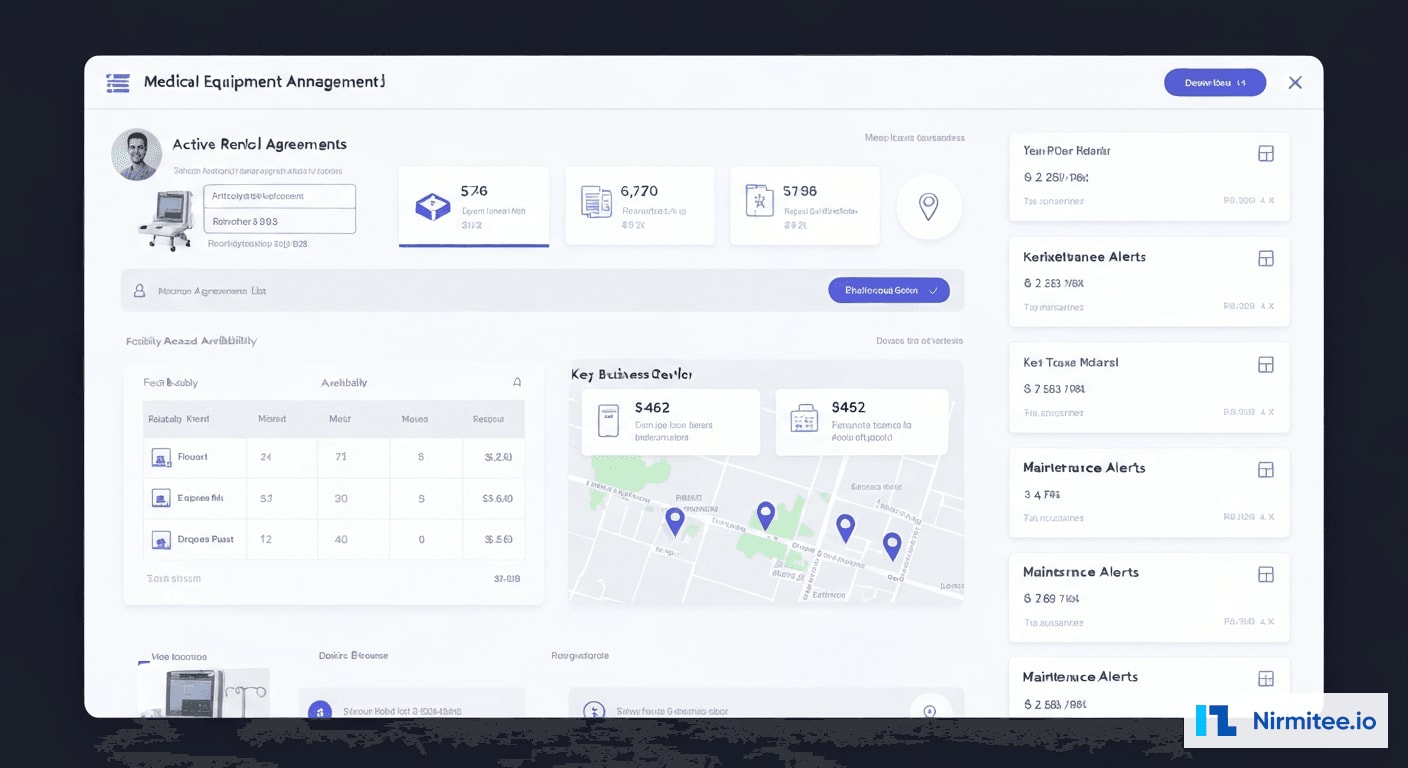
Task: Open the location pin icon beside the stat cards
Action: coord(929,207)
